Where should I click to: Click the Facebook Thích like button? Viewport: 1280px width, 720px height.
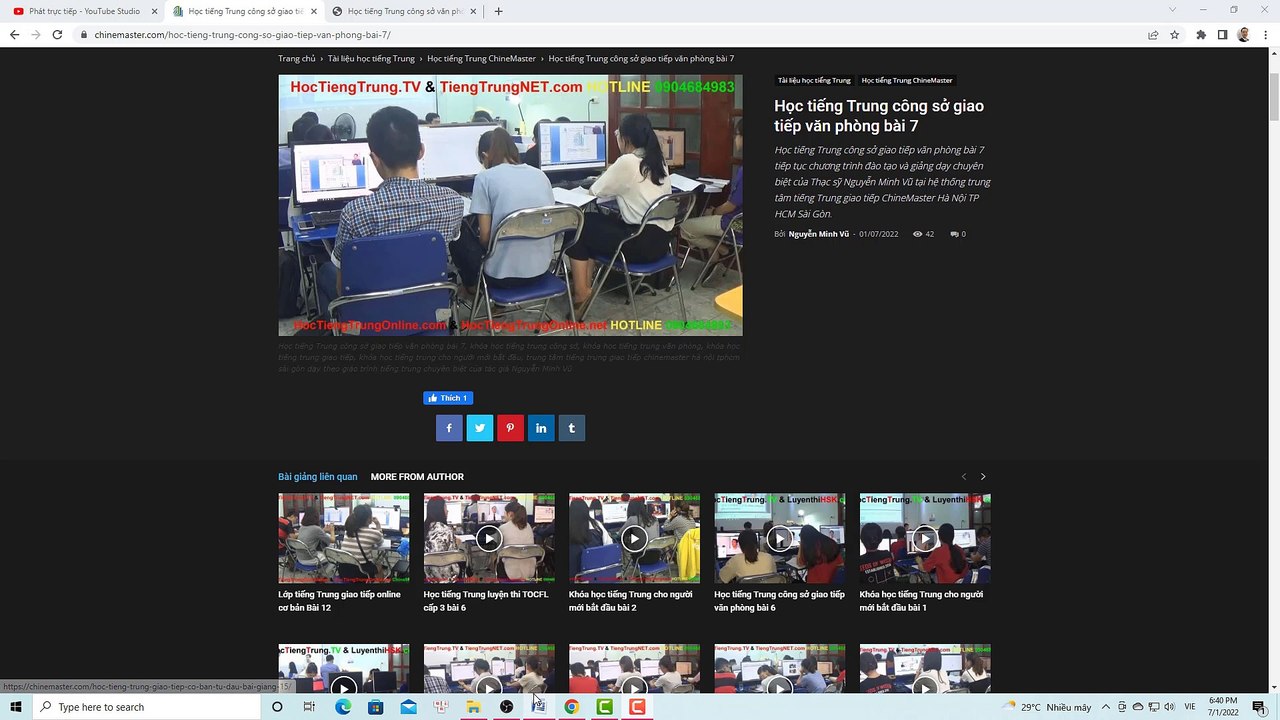(x=448, y=398)
